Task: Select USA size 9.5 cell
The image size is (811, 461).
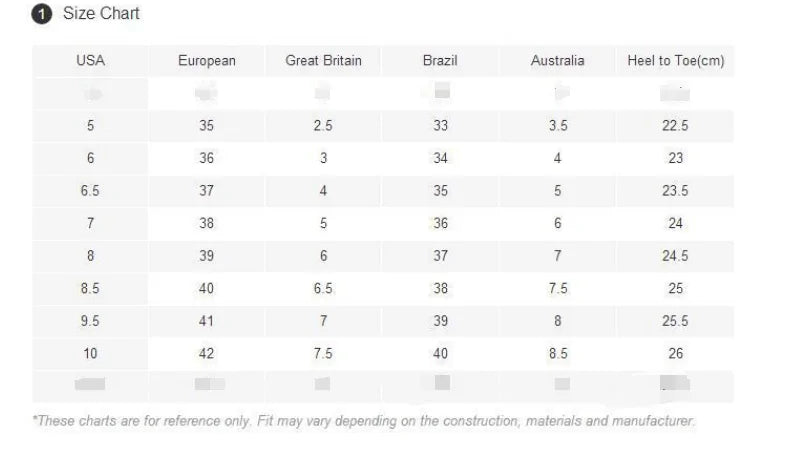Action: (x=90, y=322)
